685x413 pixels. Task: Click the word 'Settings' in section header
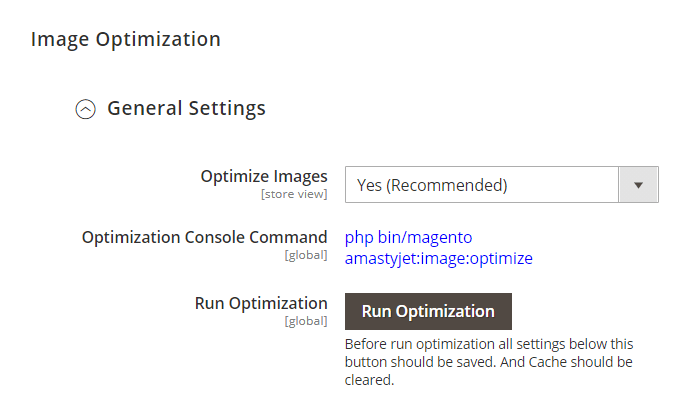pyautogui.click(x=227, y=108)
